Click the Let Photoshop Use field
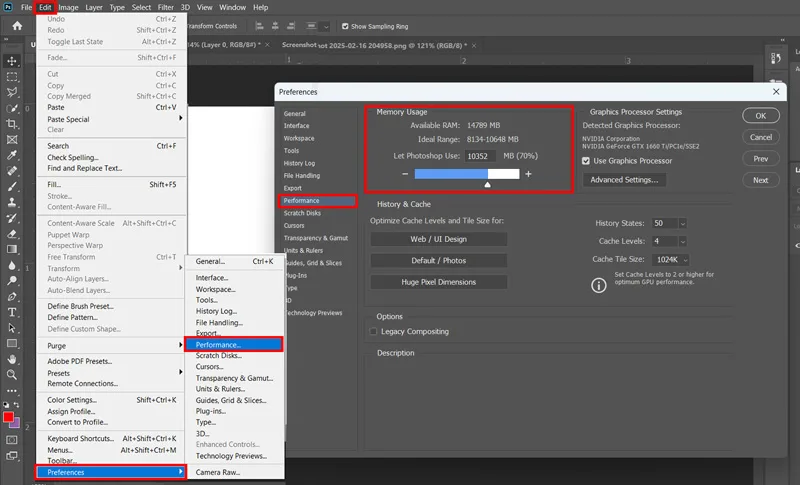The image size is (800, 485). coord(480,156)
